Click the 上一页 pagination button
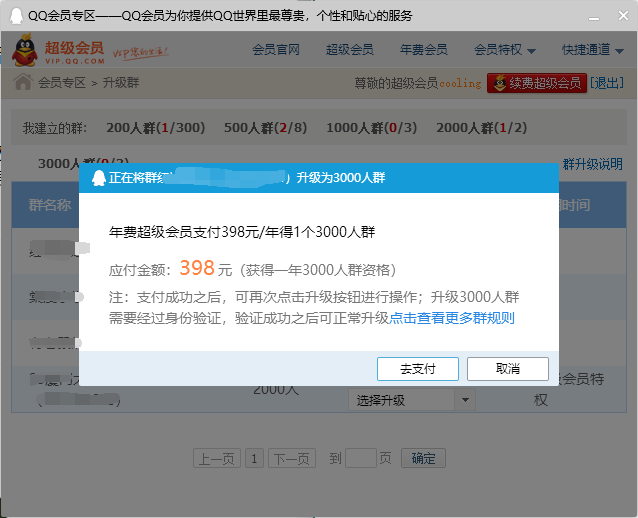The height and width of the screenshot is (518, 638). tap(217, 459)
